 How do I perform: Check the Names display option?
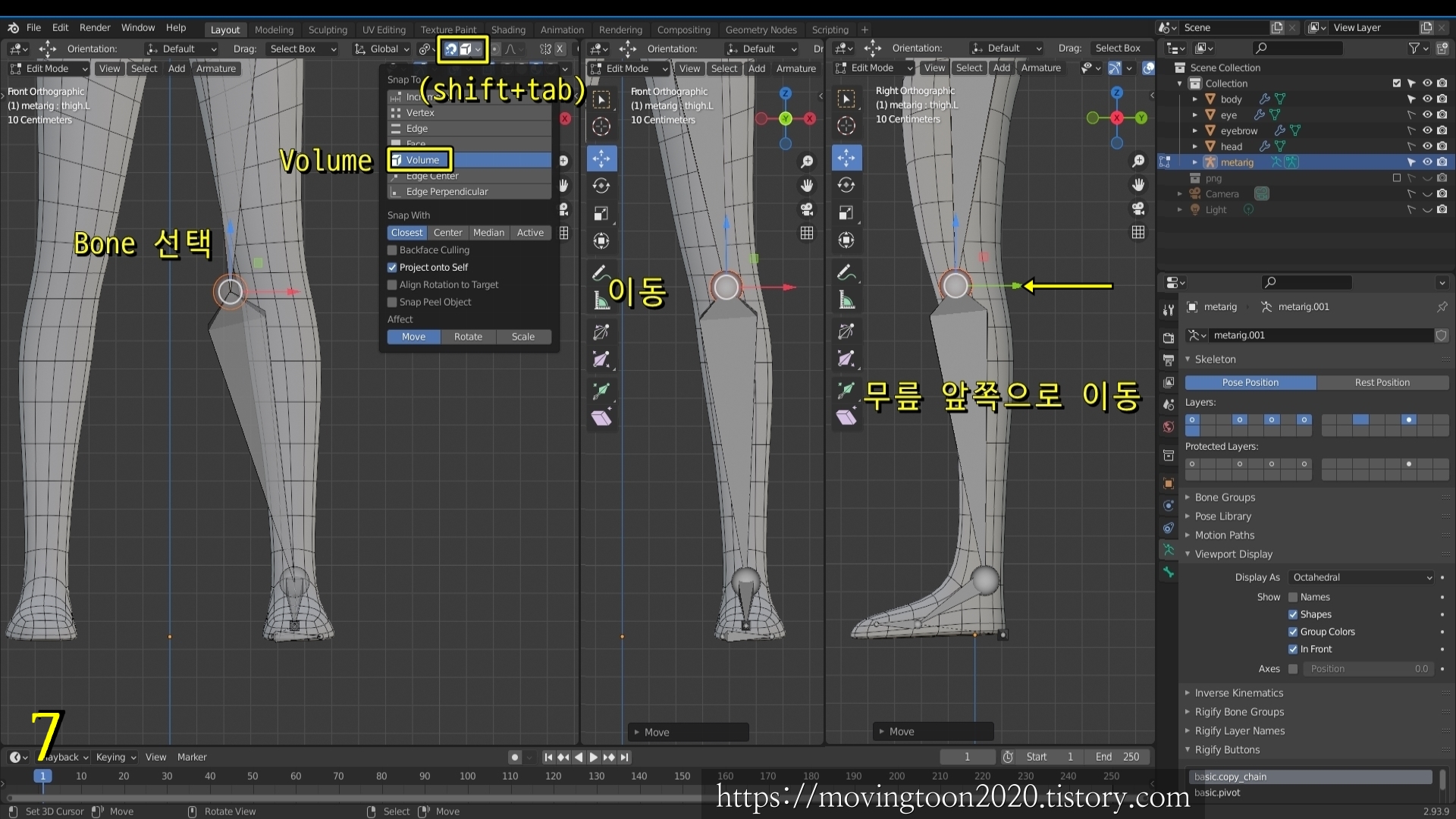tap(1293, 597)
